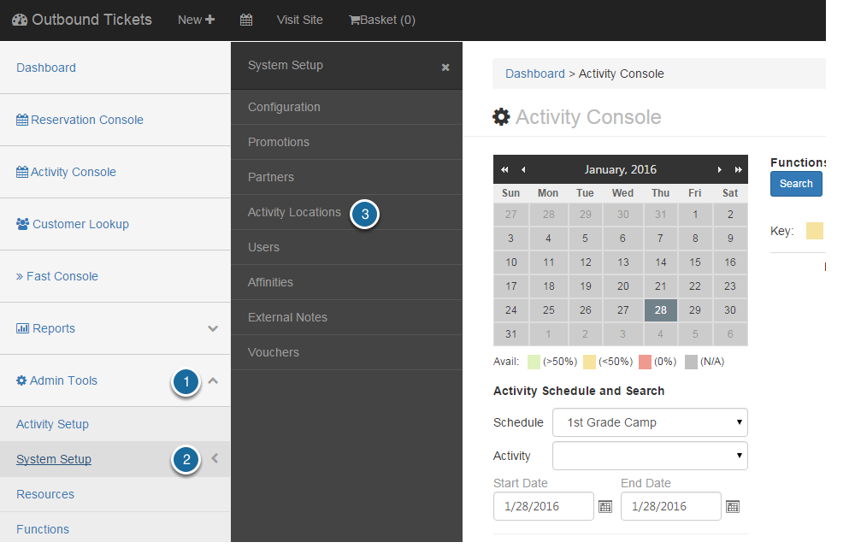Viewport: 855px width, 554px height.
Task: Select System Setup in sidebar
Action: [x=53, y=459]
